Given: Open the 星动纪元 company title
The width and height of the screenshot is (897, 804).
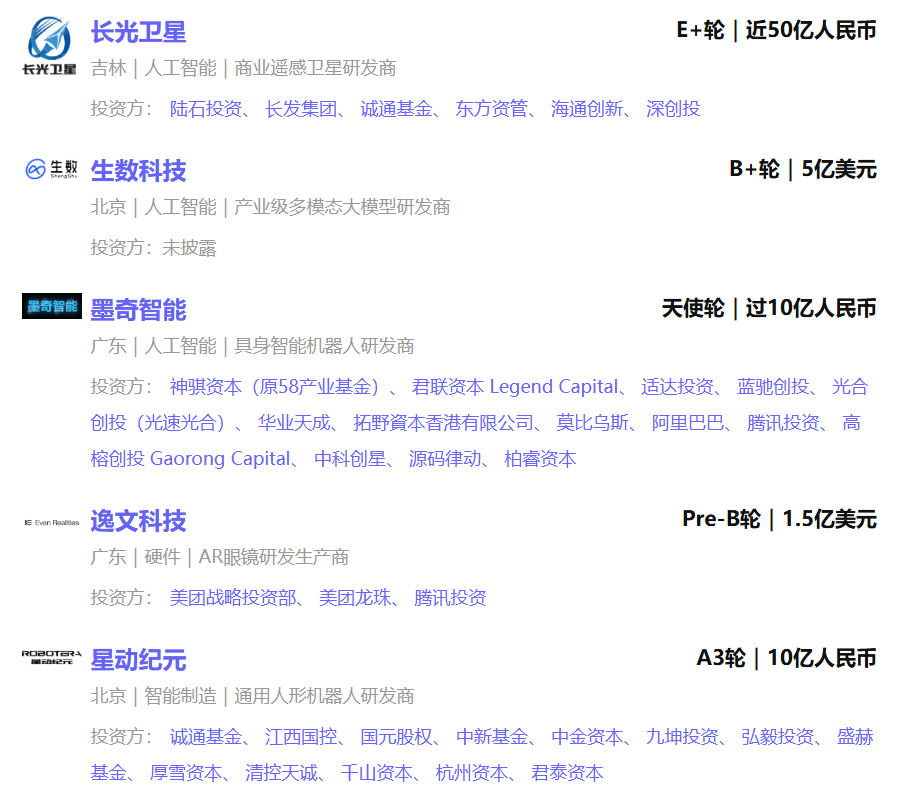Looking at the screenshot, I should [138, 660].
